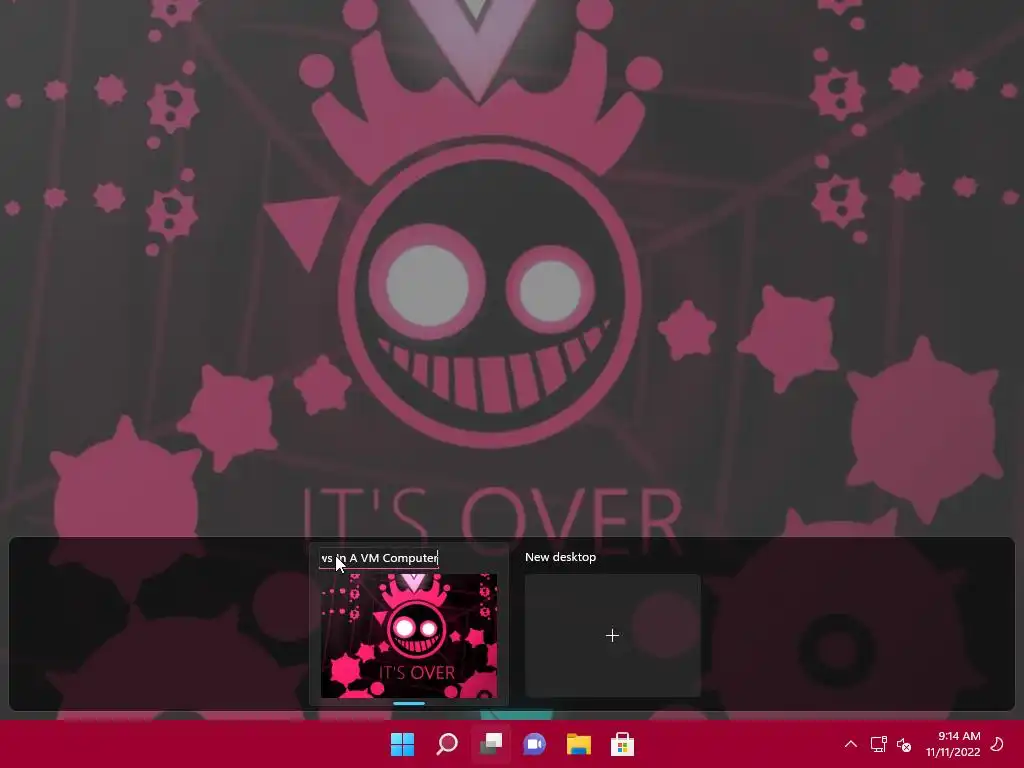This screenshot has height=768, width=1024.
Task: Open File Explorer from taskbar
Action: pos(579,744)
